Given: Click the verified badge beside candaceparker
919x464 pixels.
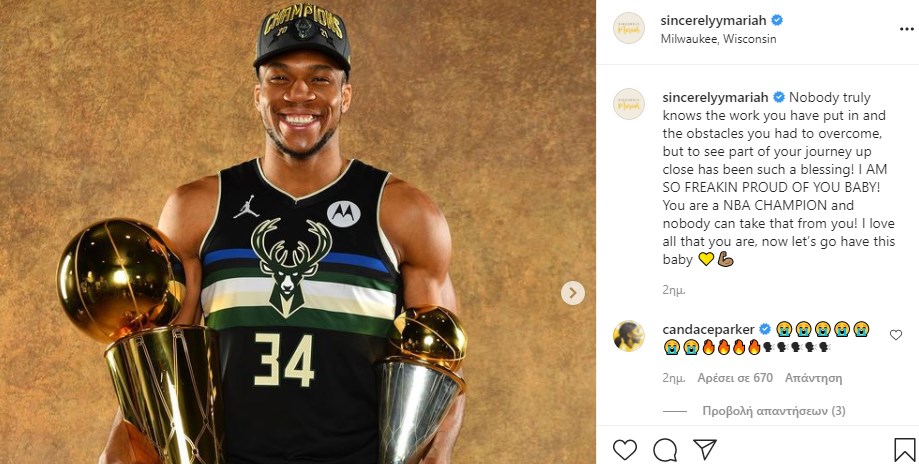Looking at the screenshot, I should pyautogui.click(x=764, y=329).
